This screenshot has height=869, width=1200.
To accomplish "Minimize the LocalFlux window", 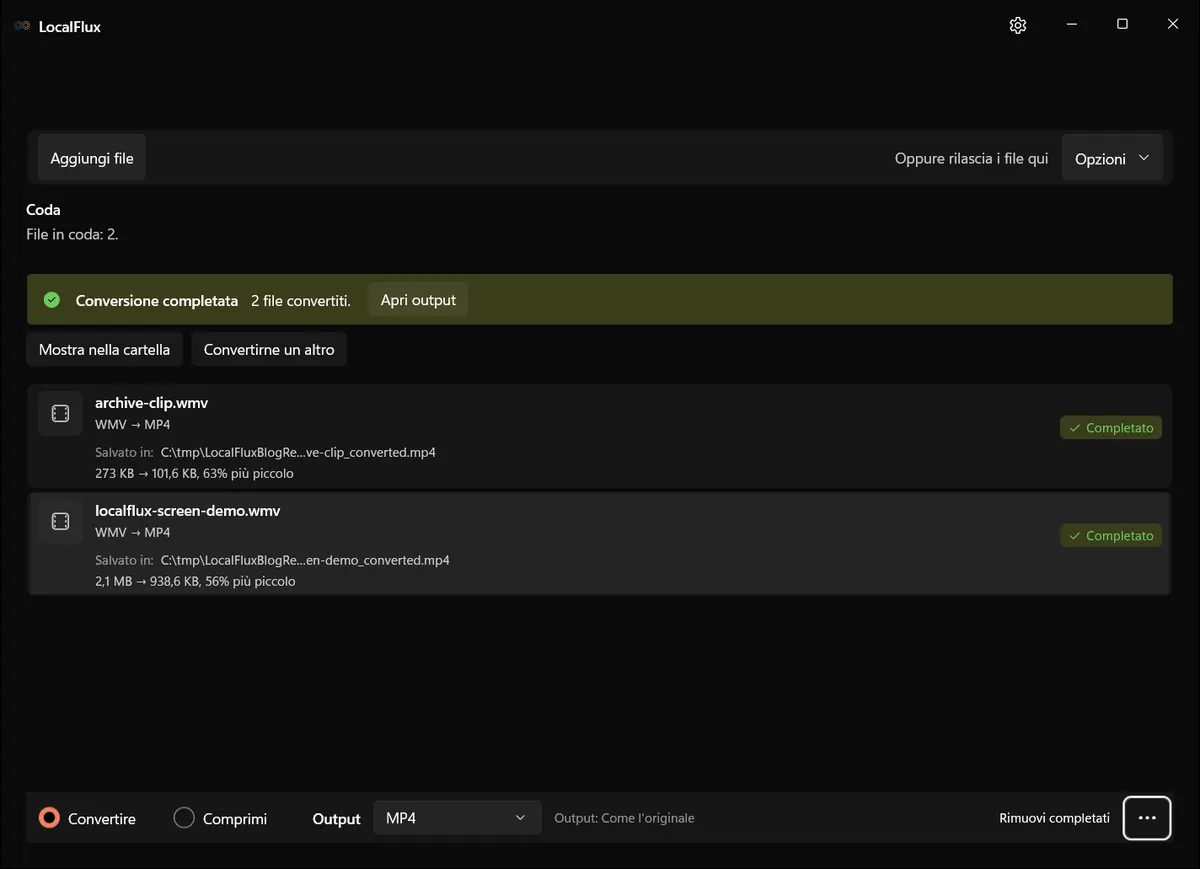I will click(x=1071, y=25).
